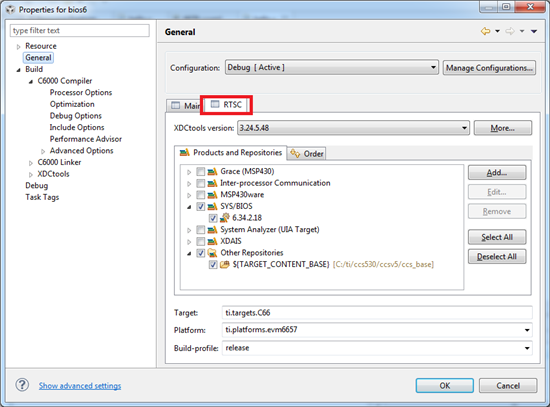The image size is (550, 407).
Task: Select Processor Options in the tree
Action: (x=81, y=92)
